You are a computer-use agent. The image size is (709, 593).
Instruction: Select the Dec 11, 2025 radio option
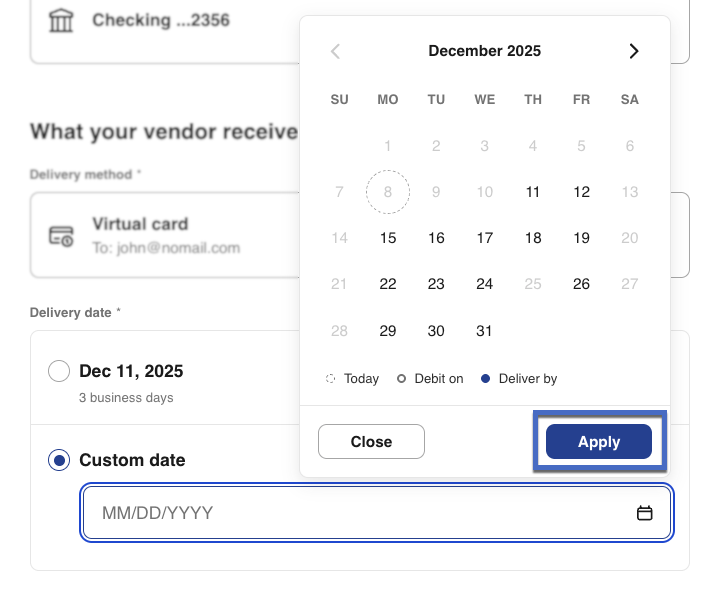(x=59, y=372)
